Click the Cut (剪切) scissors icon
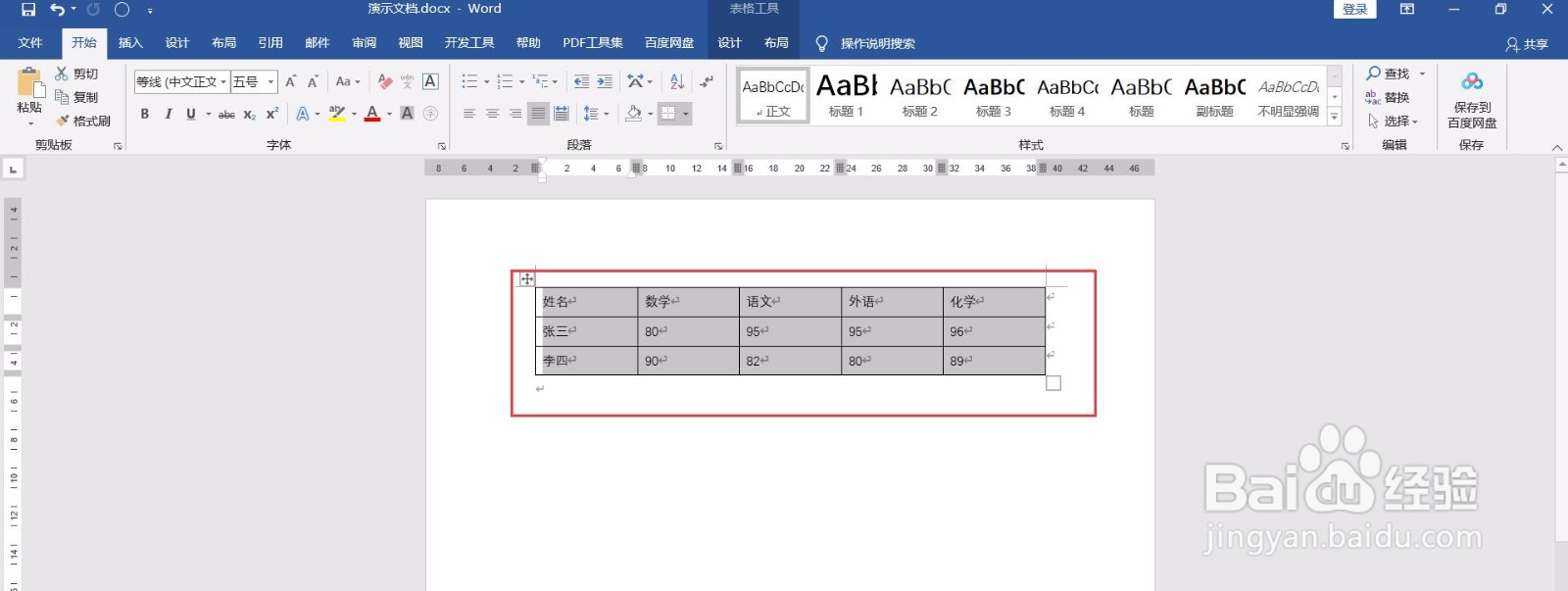 [x=62, y=74]
